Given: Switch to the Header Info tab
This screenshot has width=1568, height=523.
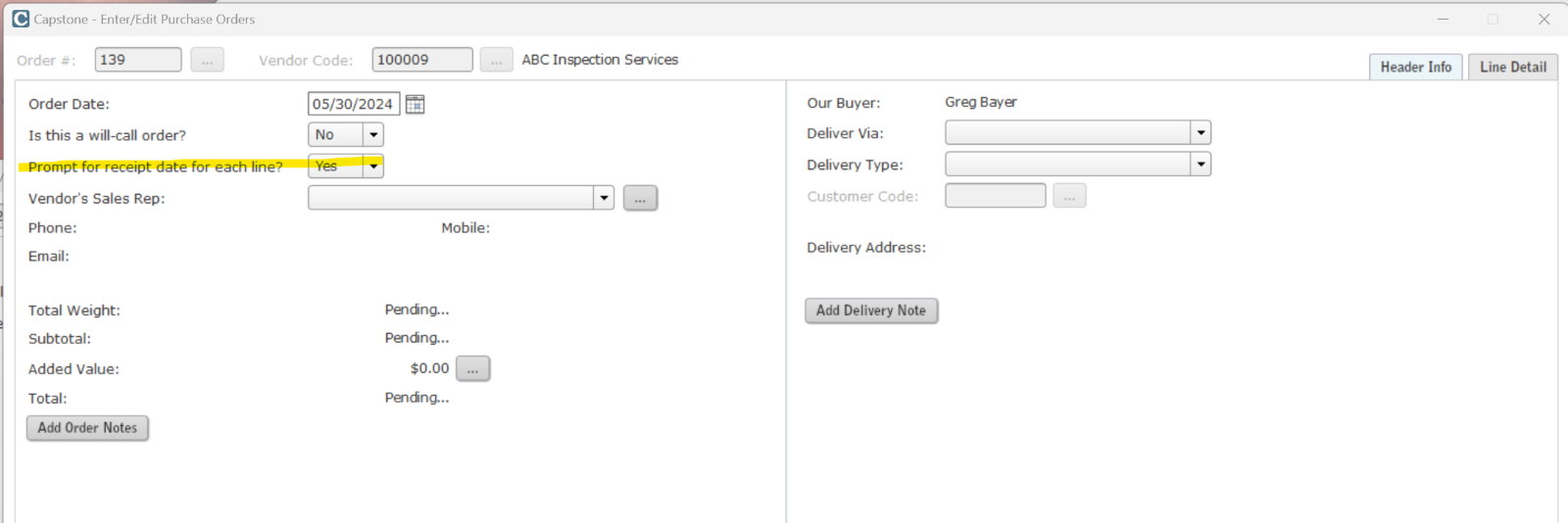Looking at the screenshot, I should click(1415, 67).
